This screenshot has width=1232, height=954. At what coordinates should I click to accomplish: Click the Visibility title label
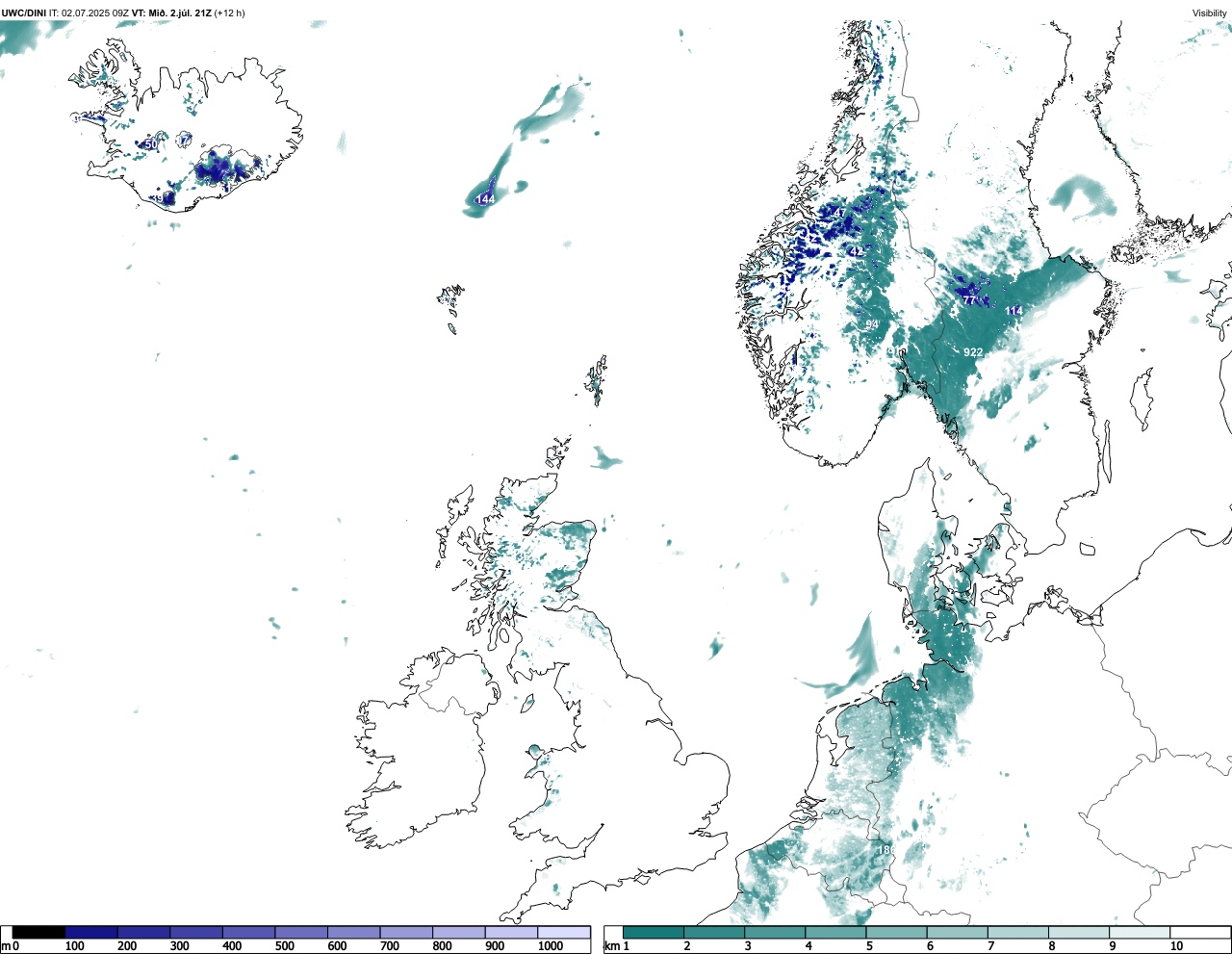(x=1209, y=13)
